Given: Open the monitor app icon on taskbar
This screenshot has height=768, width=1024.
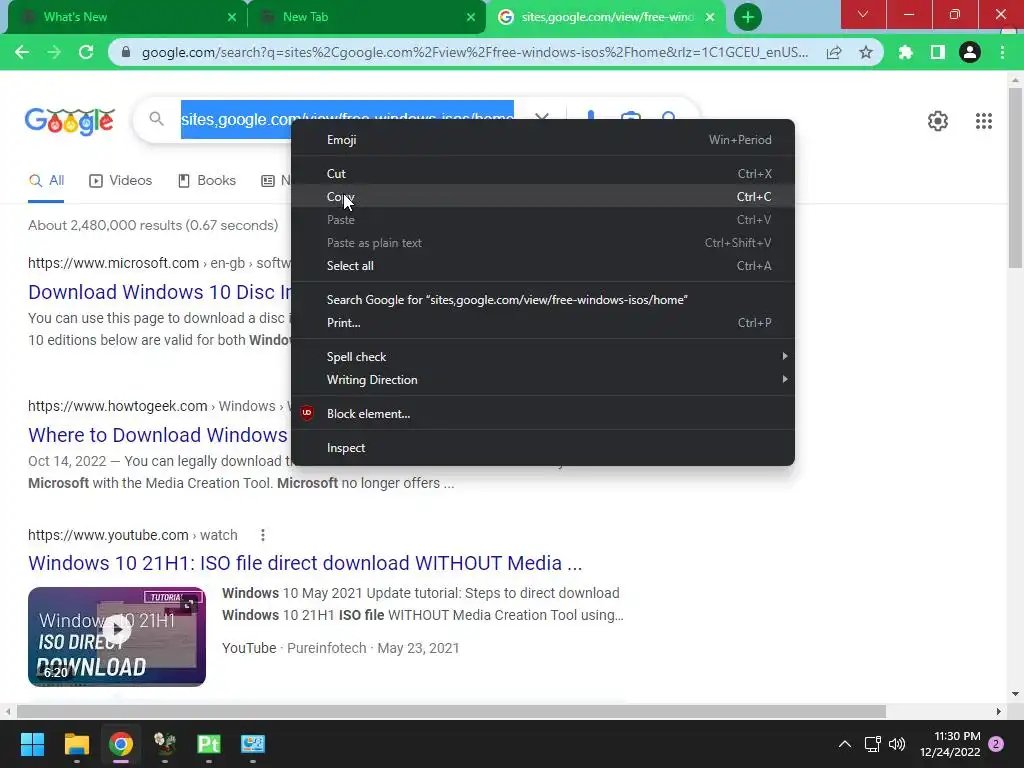Looking at the screenshot, I should 253,744.
